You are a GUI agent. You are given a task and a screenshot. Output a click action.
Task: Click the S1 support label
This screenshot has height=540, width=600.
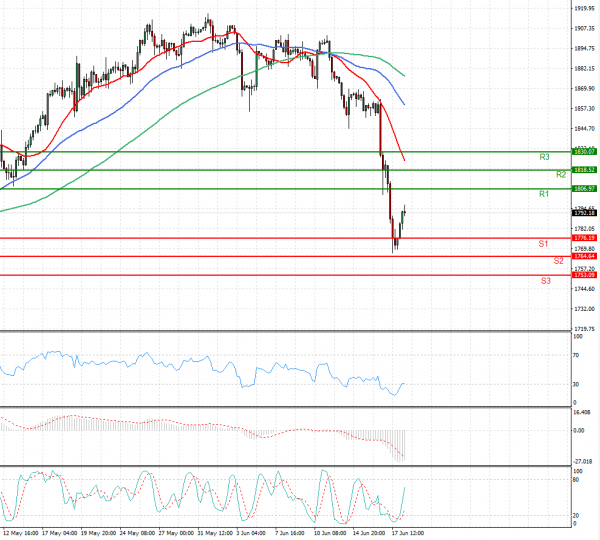(x=543, y=244)
